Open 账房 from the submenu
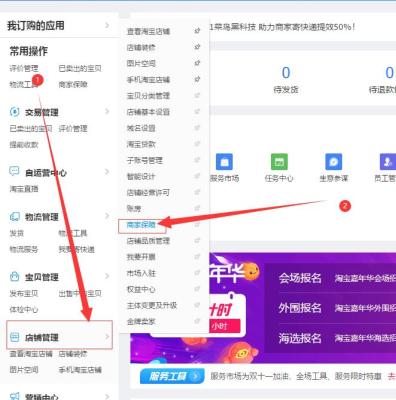Screen dimensions: 396x400 pos(134,209)
